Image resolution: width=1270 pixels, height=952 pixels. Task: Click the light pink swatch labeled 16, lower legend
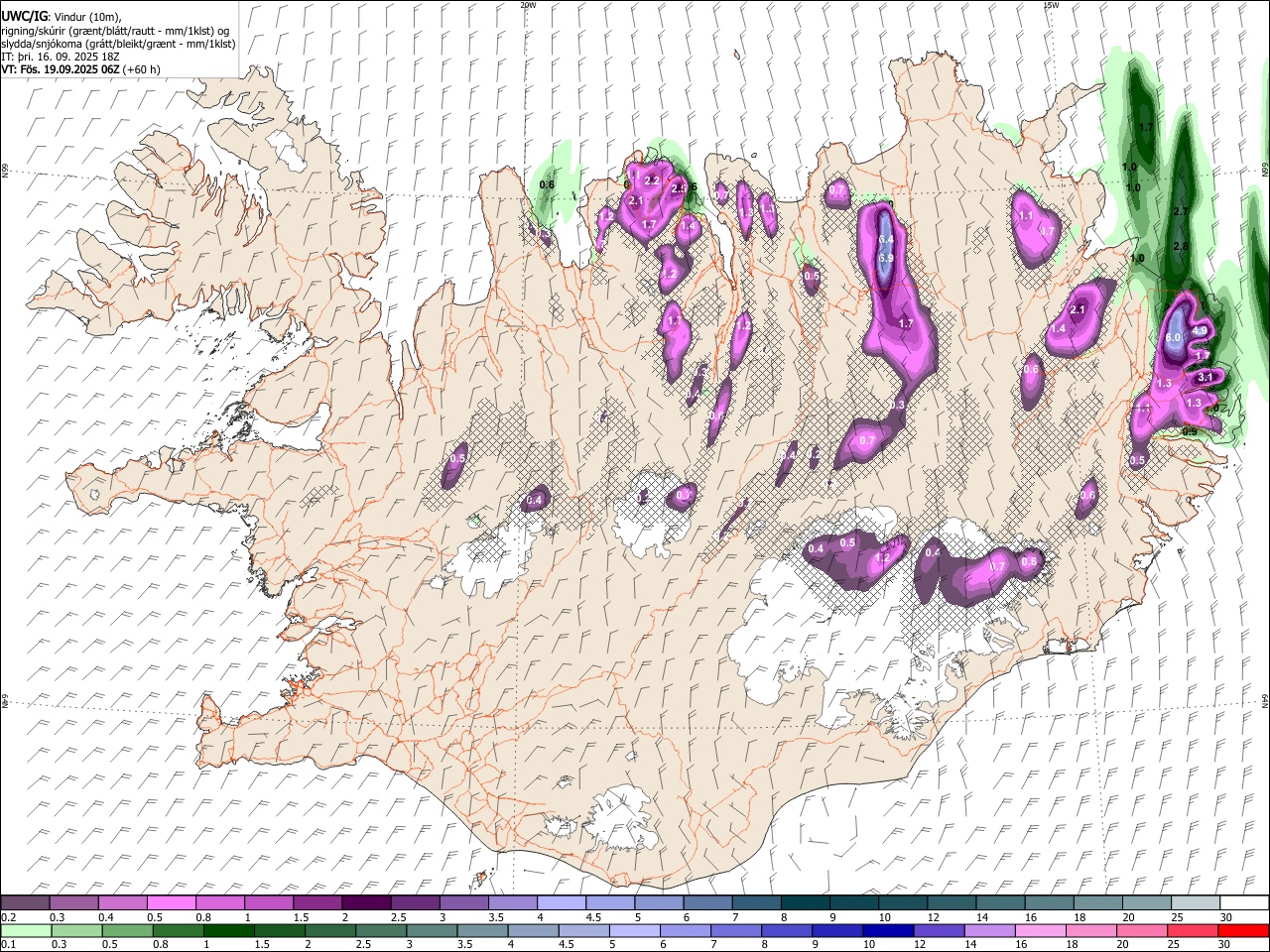coord(1040,930)
